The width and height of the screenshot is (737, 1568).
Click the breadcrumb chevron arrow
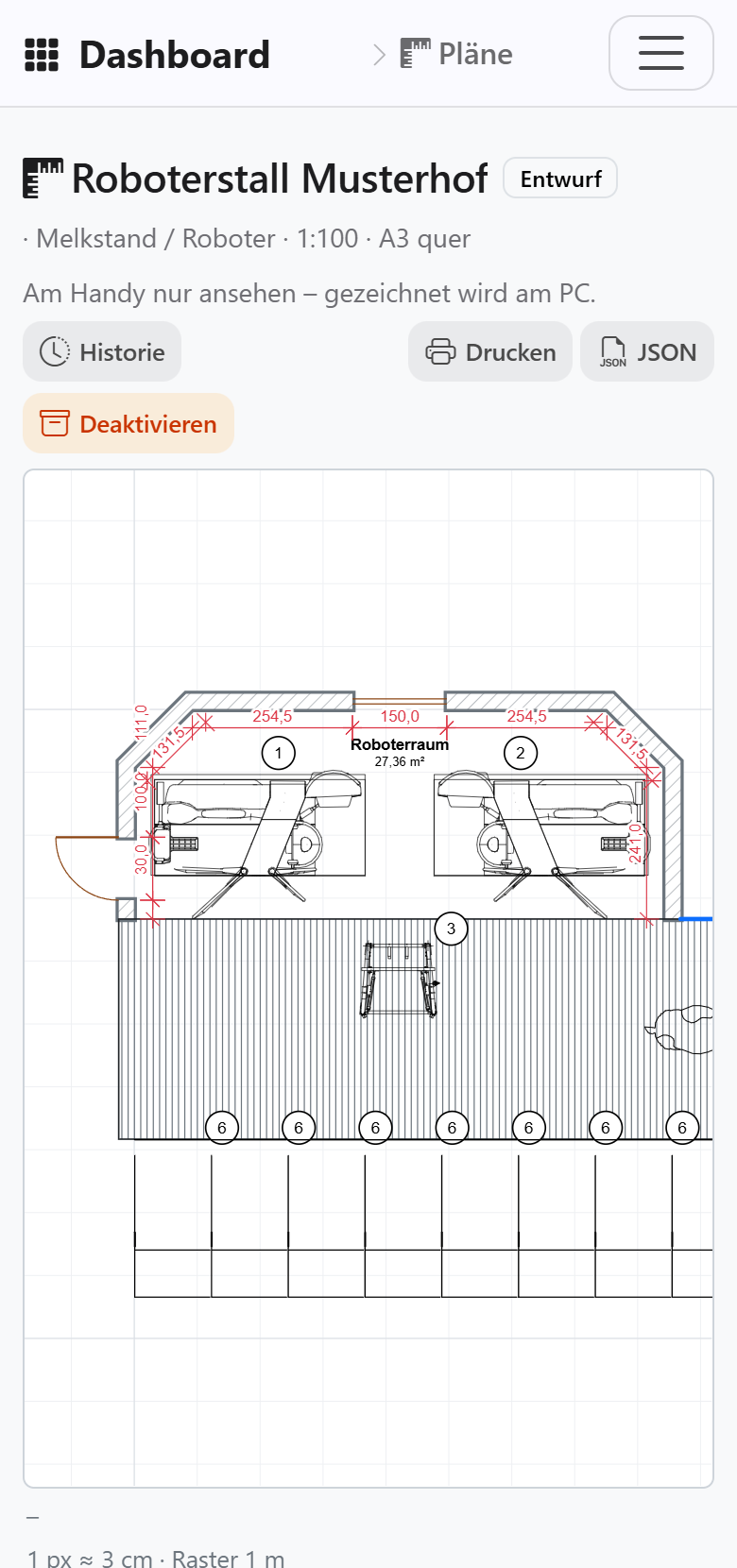379,55
